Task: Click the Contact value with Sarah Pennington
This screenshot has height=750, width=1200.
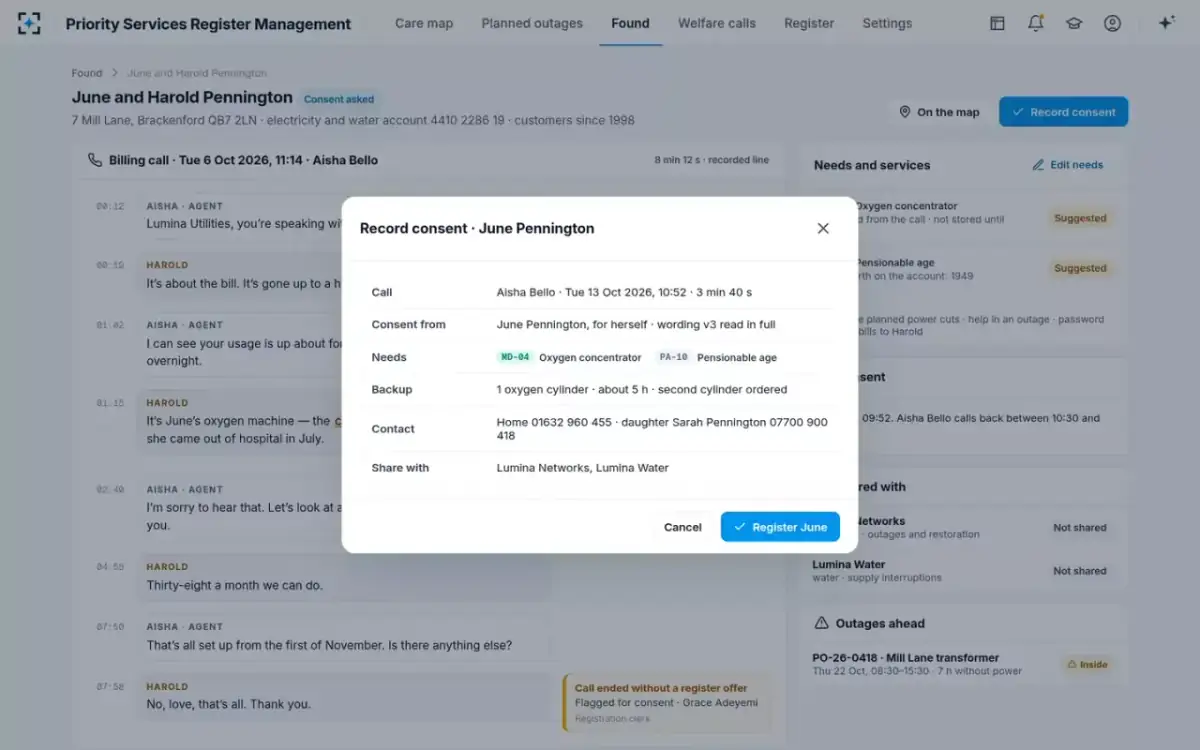Action: point(662,429)
